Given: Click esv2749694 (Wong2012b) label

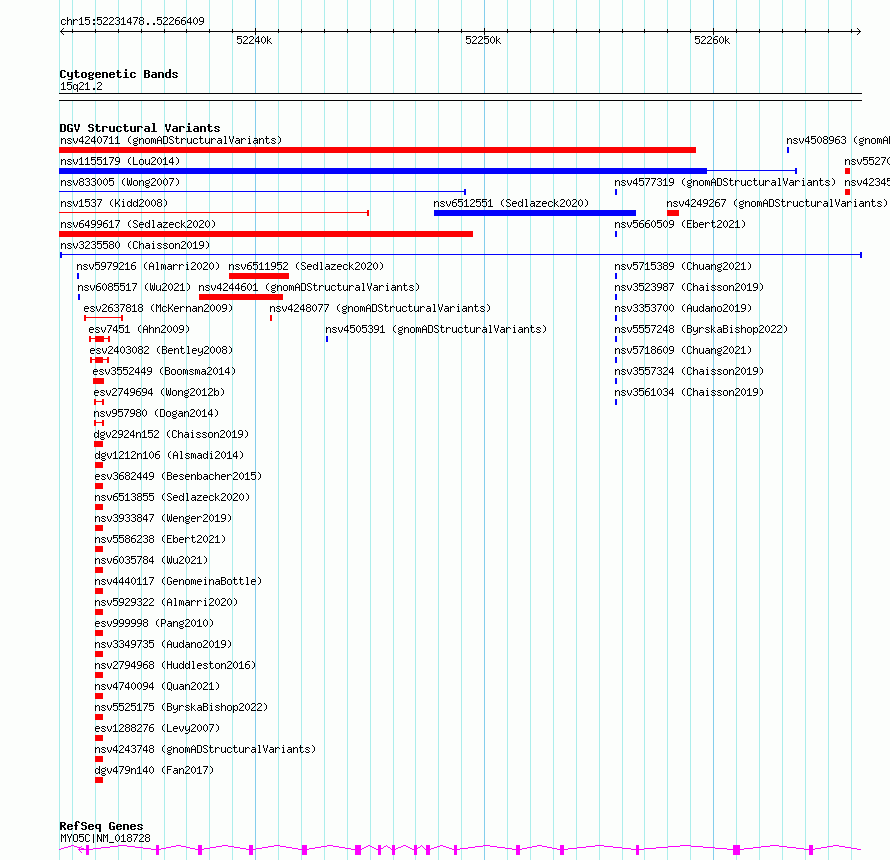Looking at the screenshot, I should coord(159,392).
